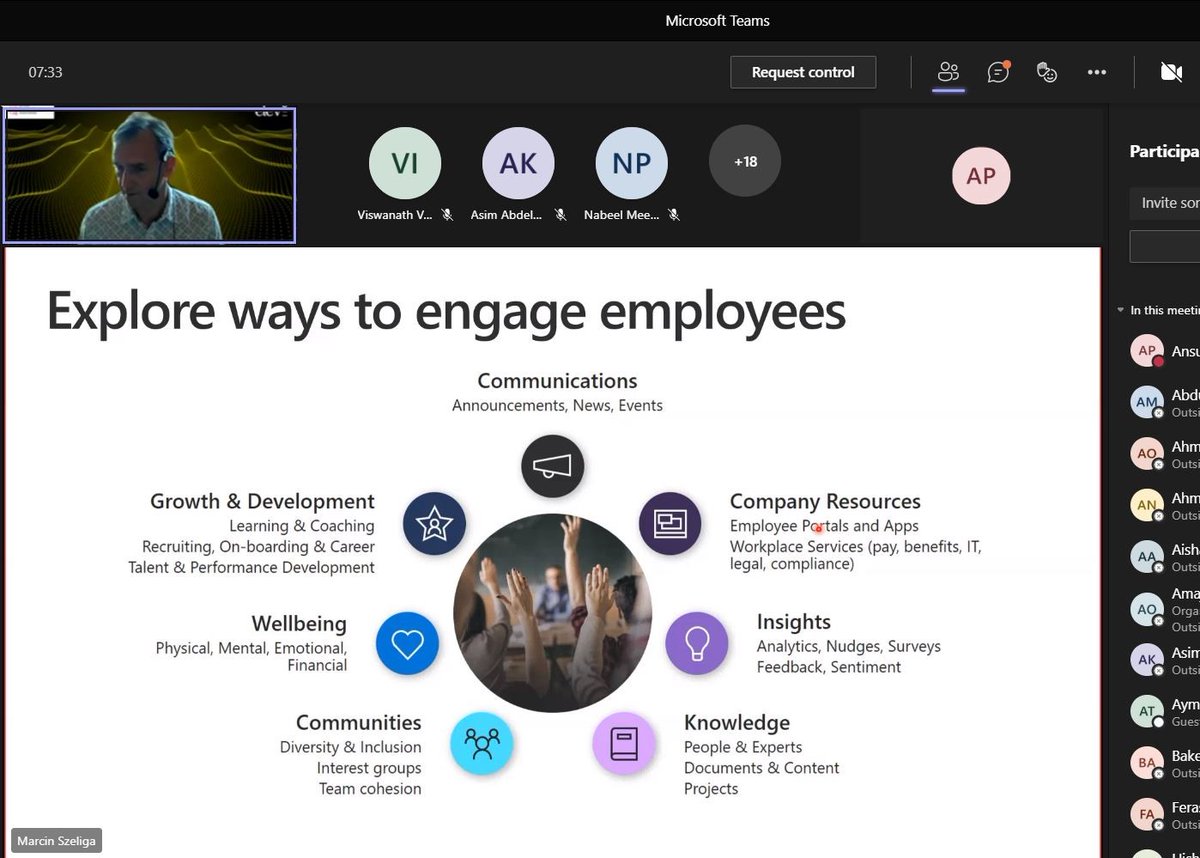1200x858 pixels.
Task: Click the raised hands photo in the slide center
Action: point(552,613)
